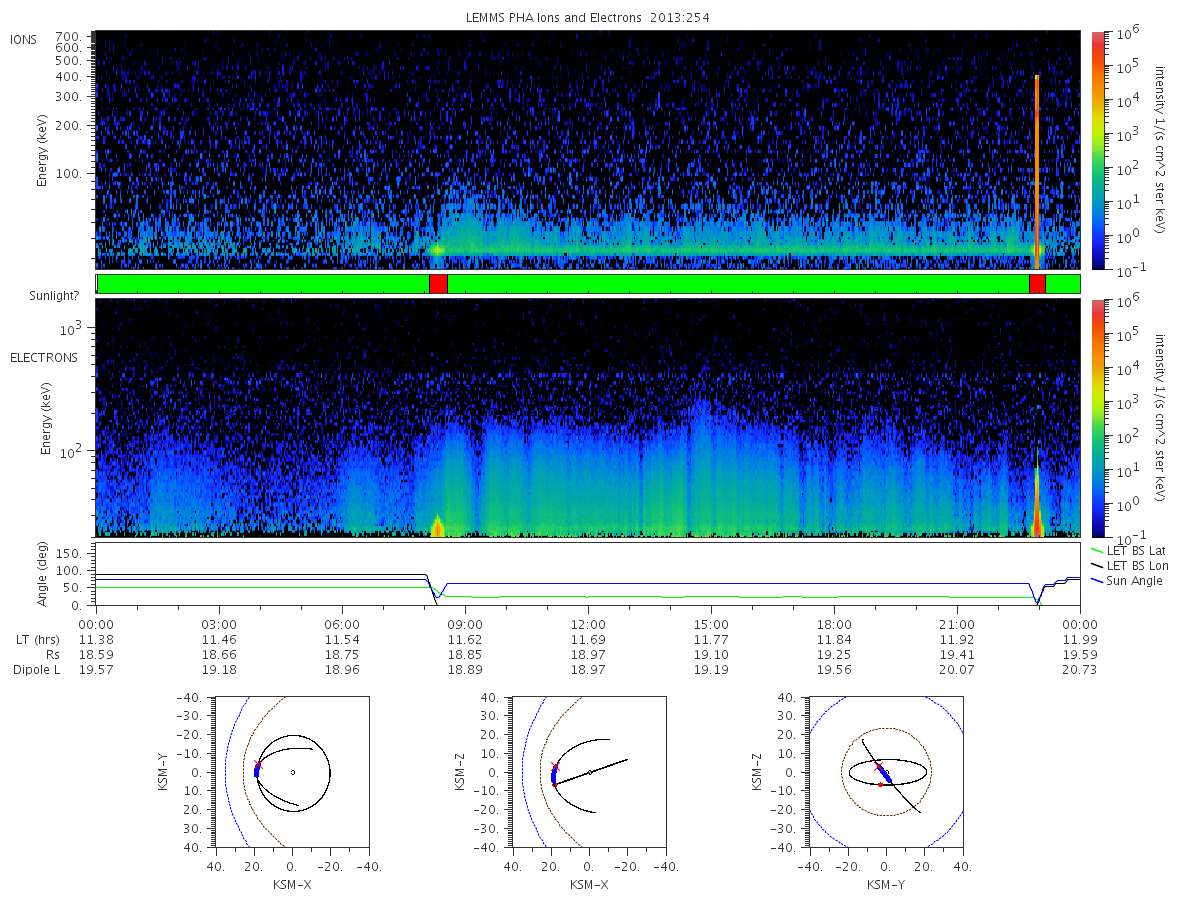Click the yellow electron burst near 08:15
This screenshot has height=900, width=1200.
[437, 526]
